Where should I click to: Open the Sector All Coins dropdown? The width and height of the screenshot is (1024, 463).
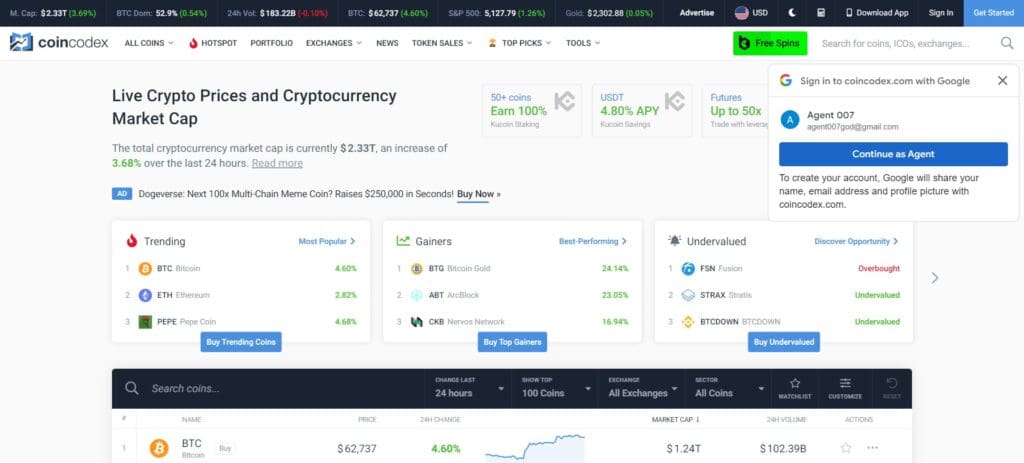point(729,388)
